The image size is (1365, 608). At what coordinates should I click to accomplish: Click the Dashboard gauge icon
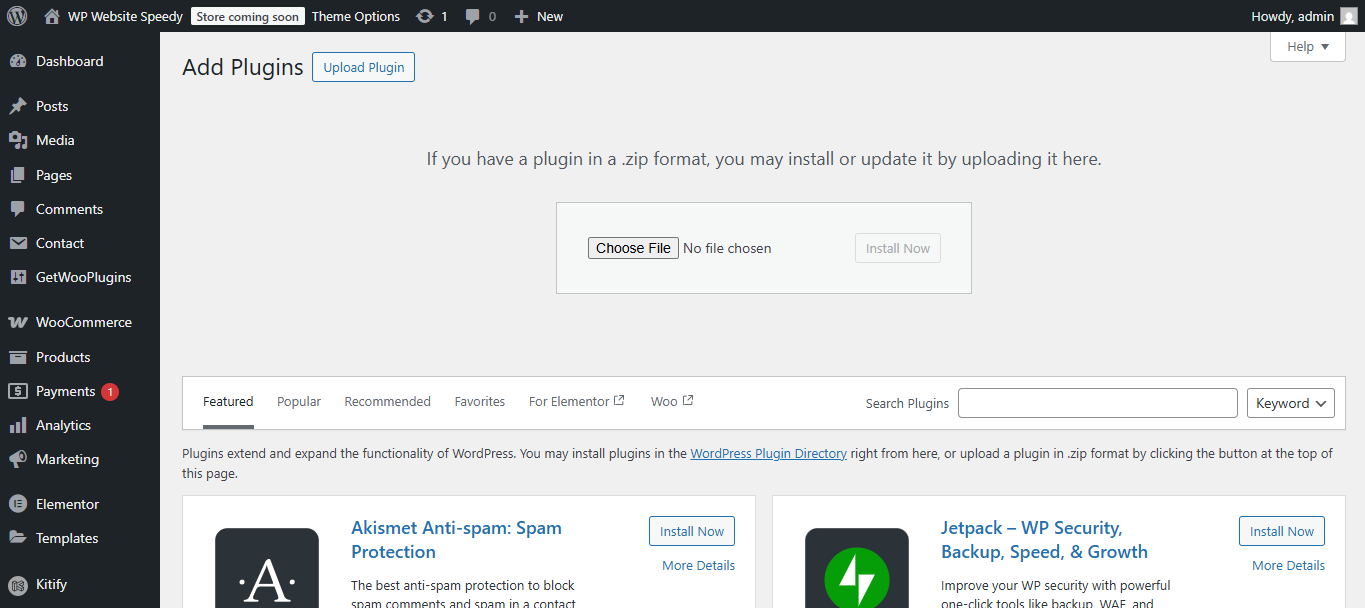point(18,61)
